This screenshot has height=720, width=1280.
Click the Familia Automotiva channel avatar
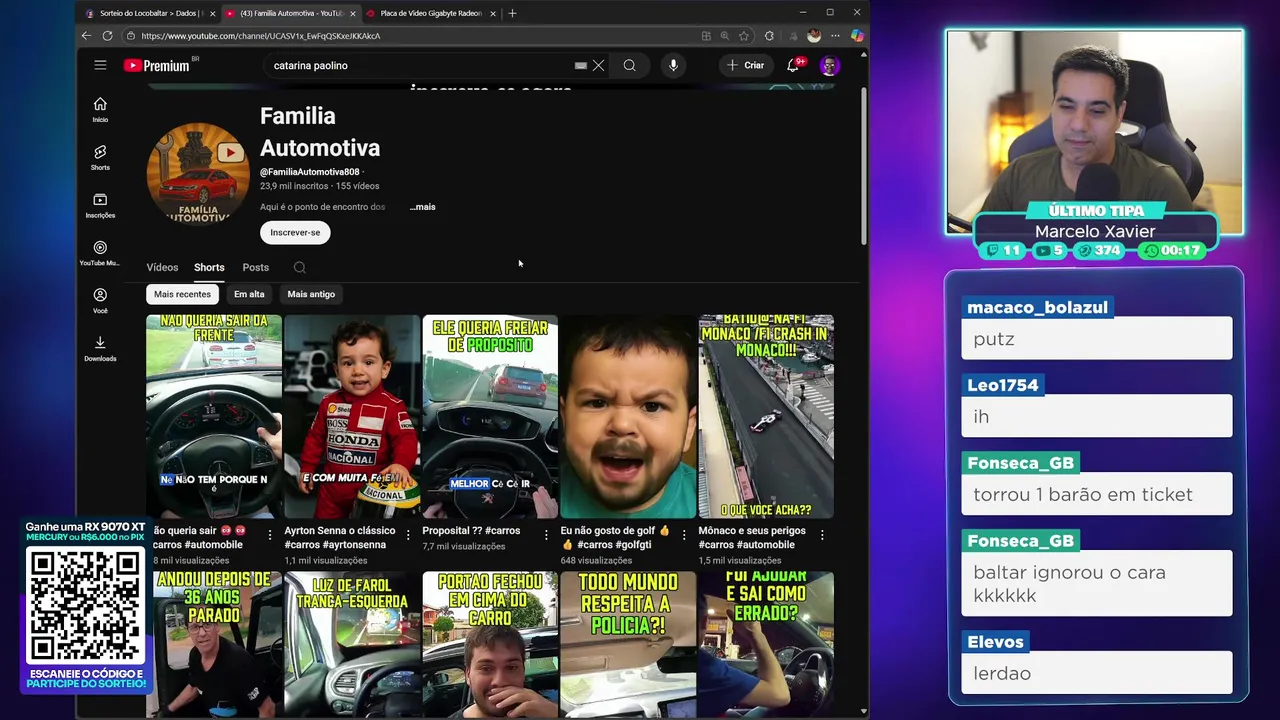198,173
